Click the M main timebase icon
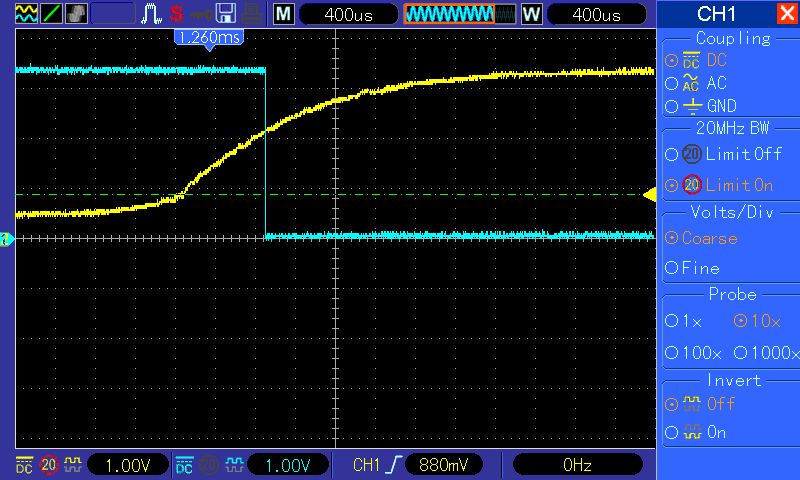This screenshot has width=800, height=480. click(x=284, y=14)
